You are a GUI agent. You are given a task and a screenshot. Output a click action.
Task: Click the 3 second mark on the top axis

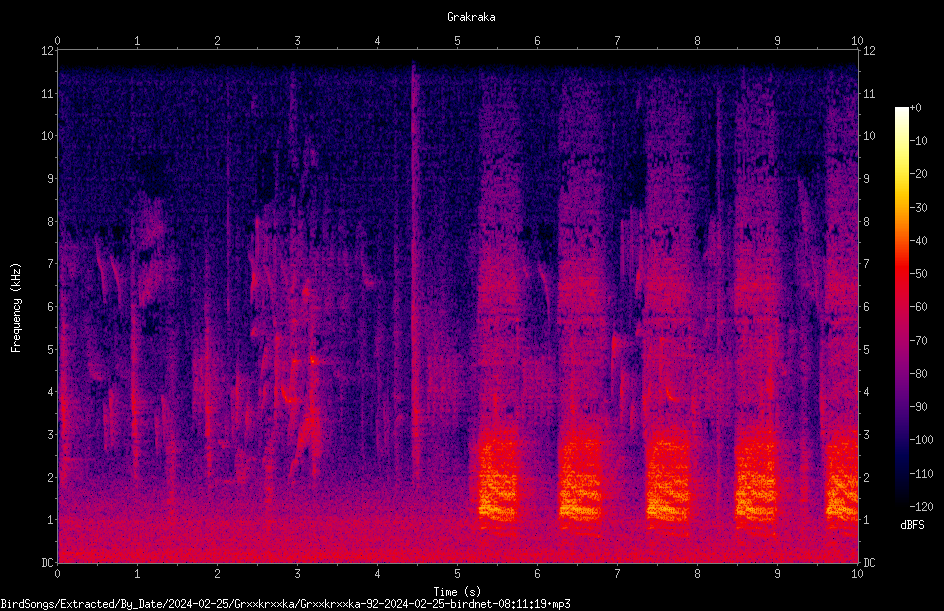(297, 40)
